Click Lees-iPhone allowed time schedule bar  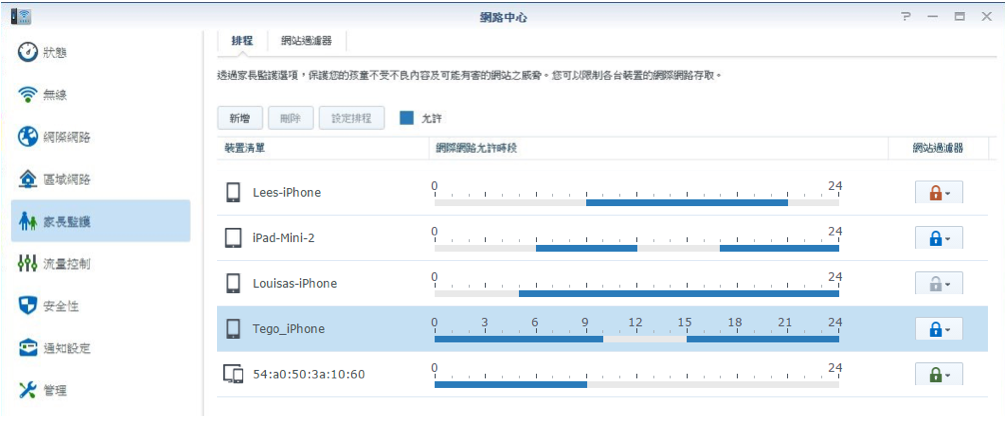(636, 203)
